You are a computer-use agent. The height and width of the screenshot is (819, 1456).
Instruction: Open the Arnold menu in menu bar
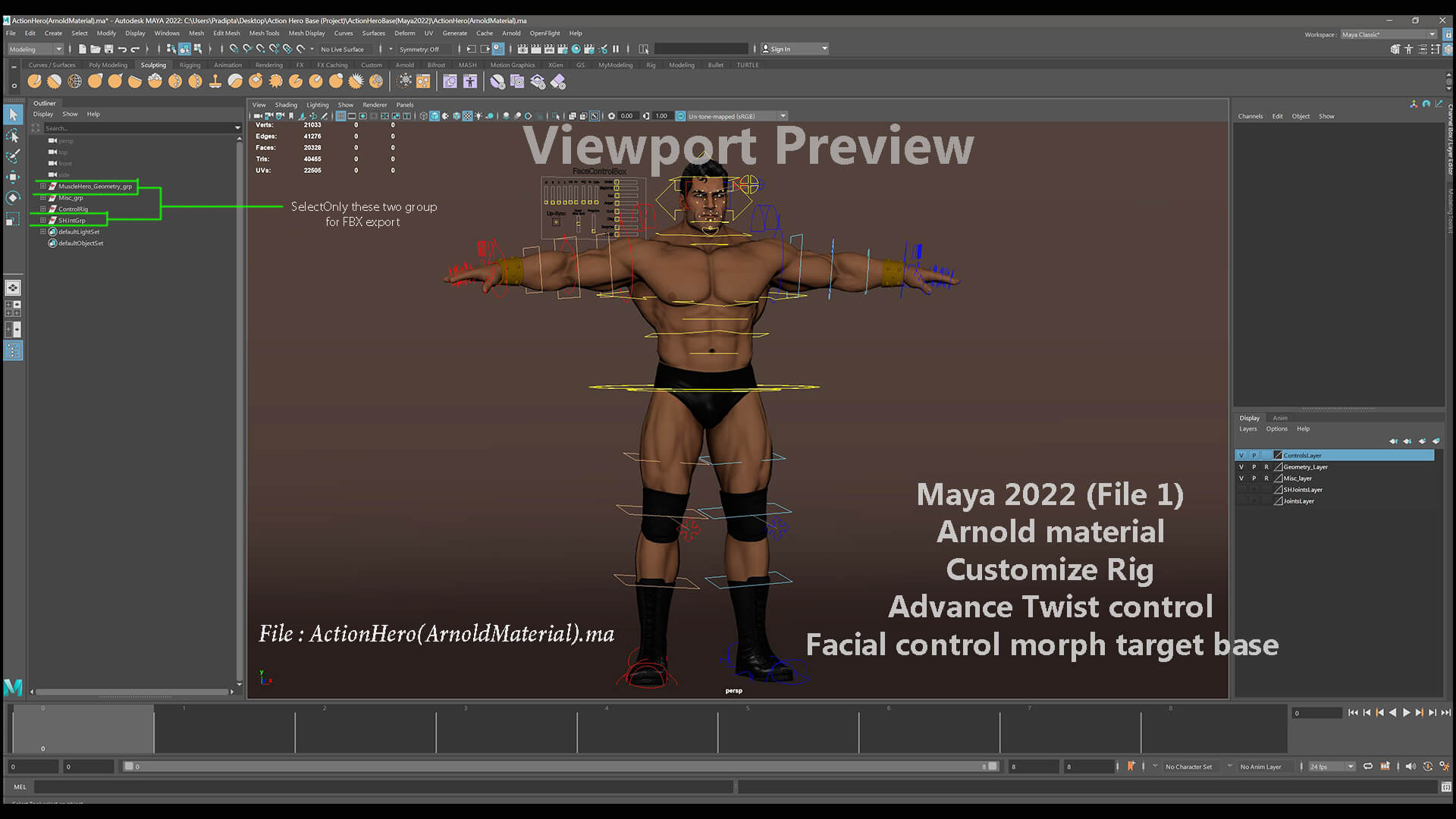tap(511, 33)
